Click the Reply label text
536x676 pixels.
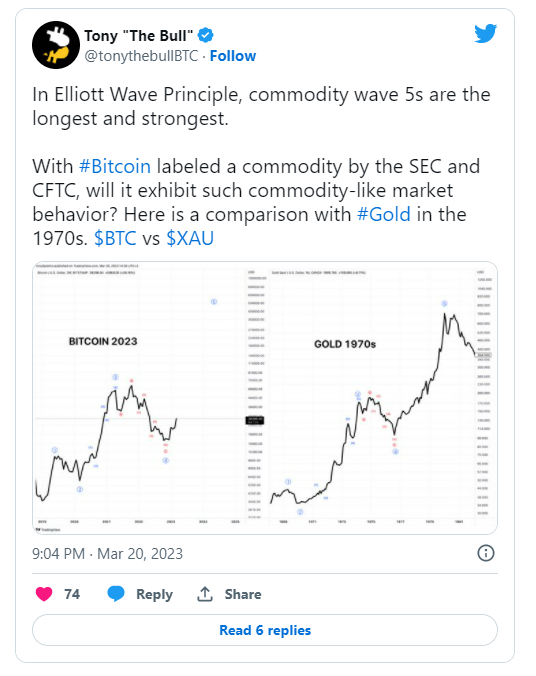[x=154, y=595]
